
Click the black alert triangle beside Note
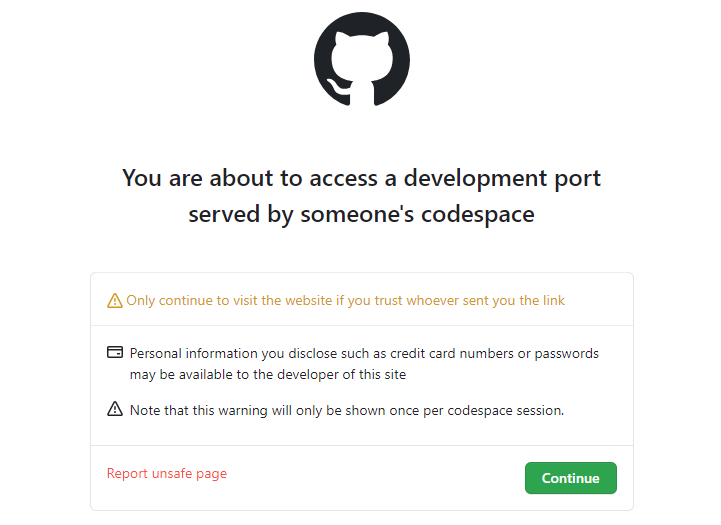(115, 409)
